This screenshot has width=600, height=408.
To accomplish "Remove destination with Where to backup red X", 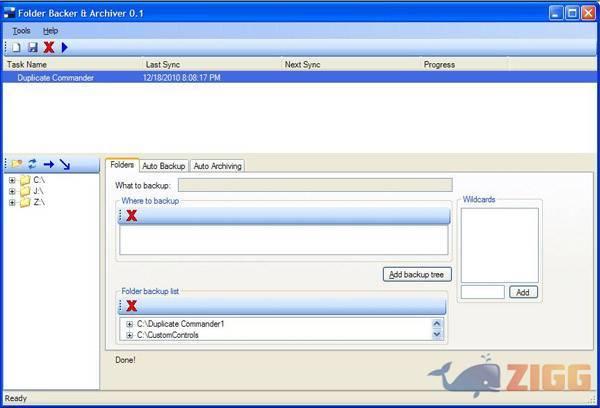I will 132,215.
